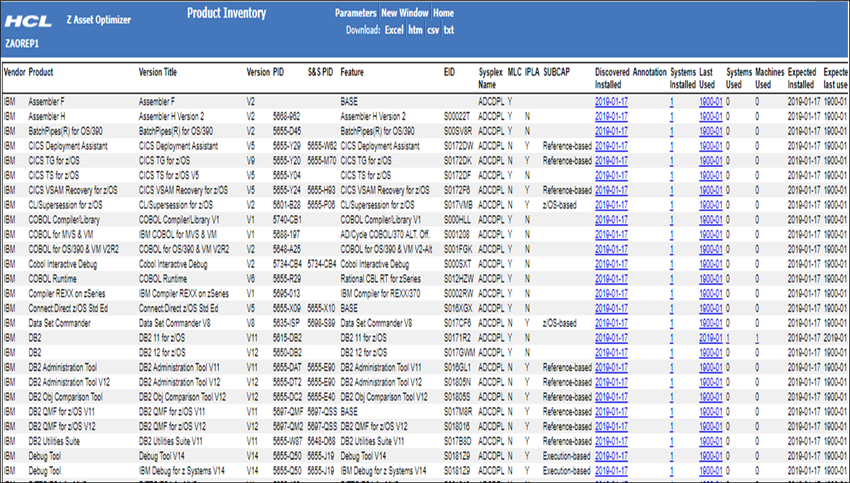
Task: Open Systems Installed count for DB2 12 for z/OS
Action: [x=672, y=352]
